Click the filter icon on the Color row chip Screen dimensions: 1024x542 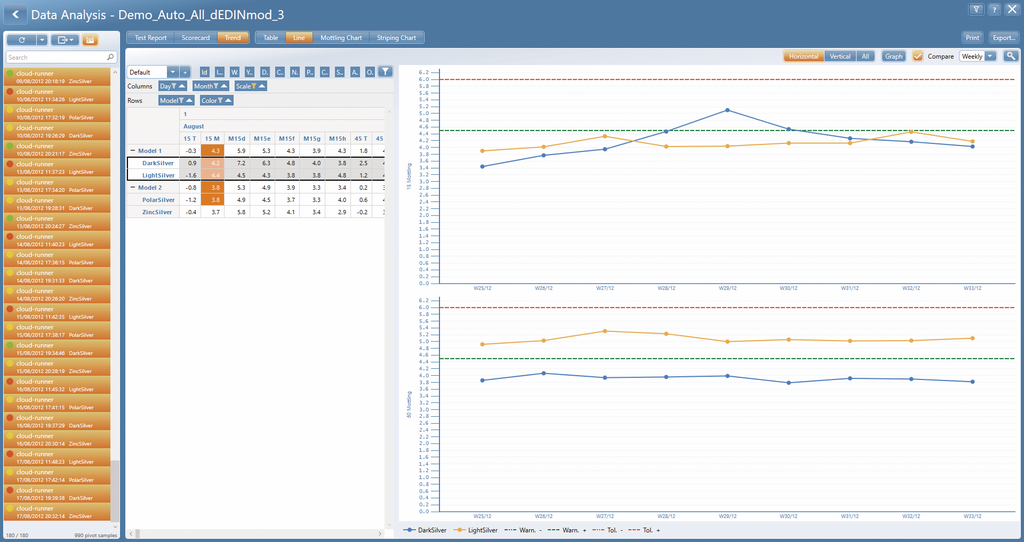221,101
